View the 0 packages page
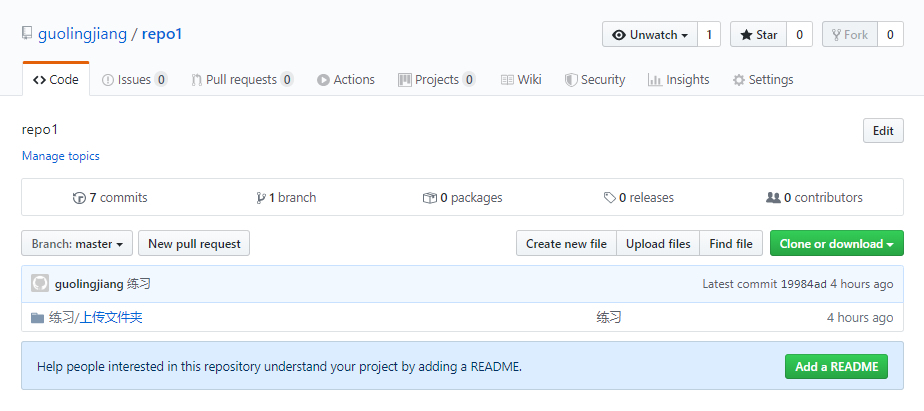This screenshot has width=924, height=411. pos(463,198)
